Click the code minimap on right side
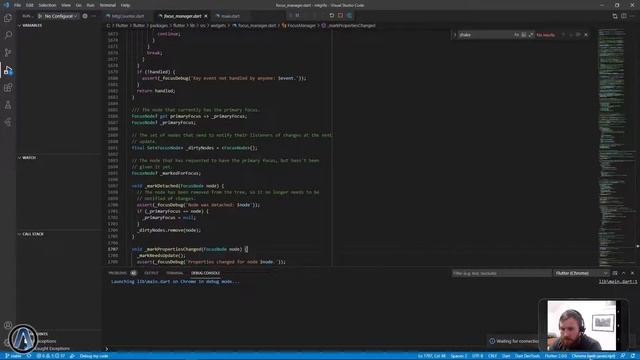The width and height of the screenshot is (640, 360). pos(616,147)
